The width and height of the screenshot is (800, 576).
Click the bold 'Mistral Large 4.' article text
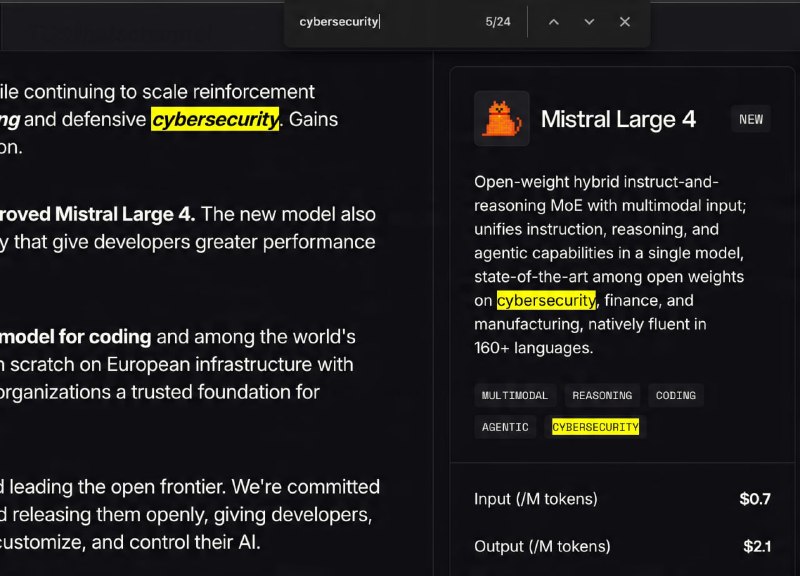[125, 214]
